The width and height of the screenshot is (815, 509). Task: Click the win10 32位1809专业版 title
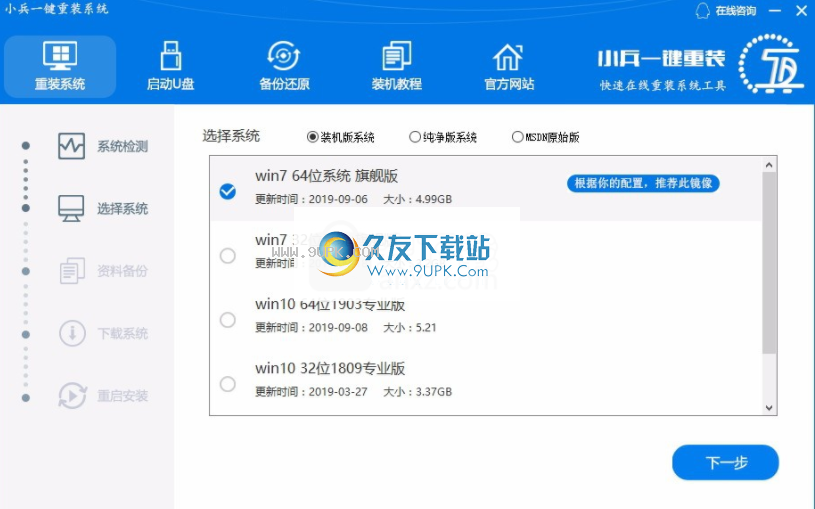pos(330,368)
